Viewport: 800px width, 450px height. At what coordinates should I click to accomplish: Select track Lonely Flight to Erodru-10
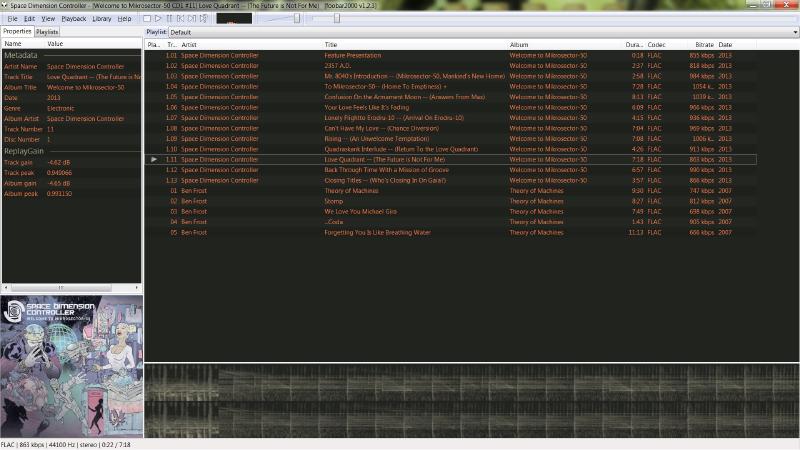click(x=451, y=118)
